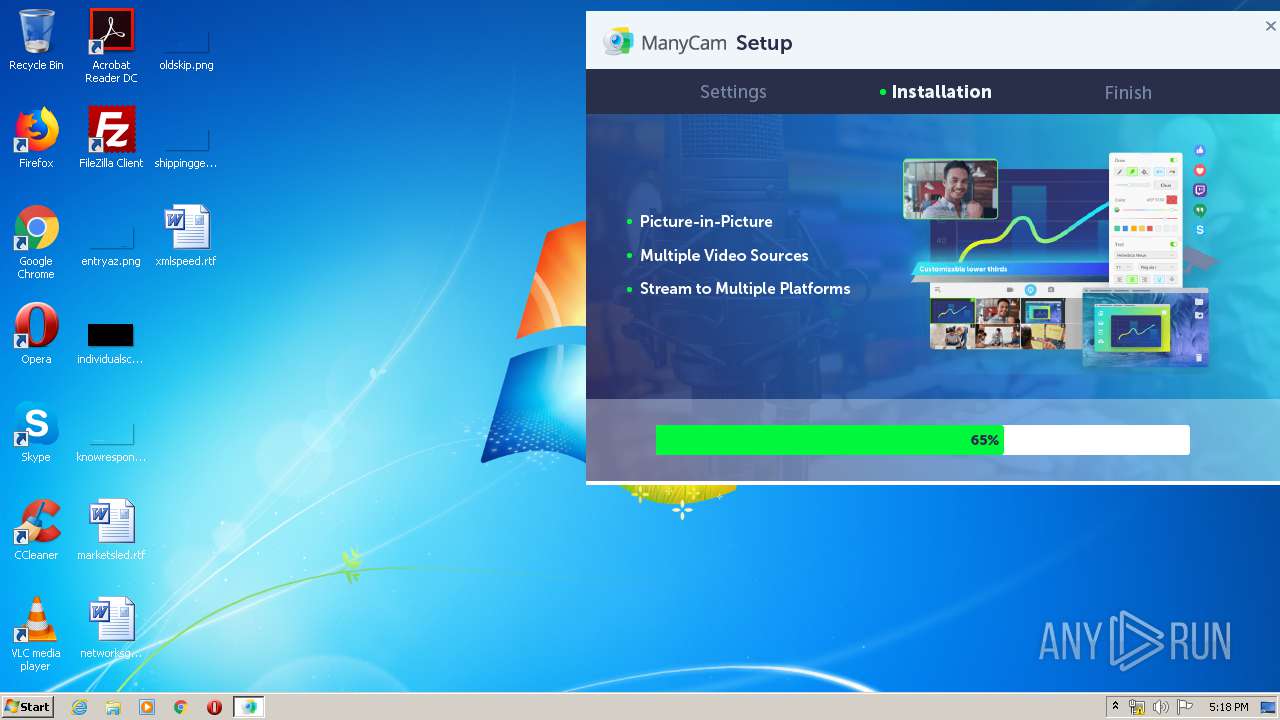Select the shippingge... file on the desktop
Viewport: 1280px width, 720px height.
(186, 146)
